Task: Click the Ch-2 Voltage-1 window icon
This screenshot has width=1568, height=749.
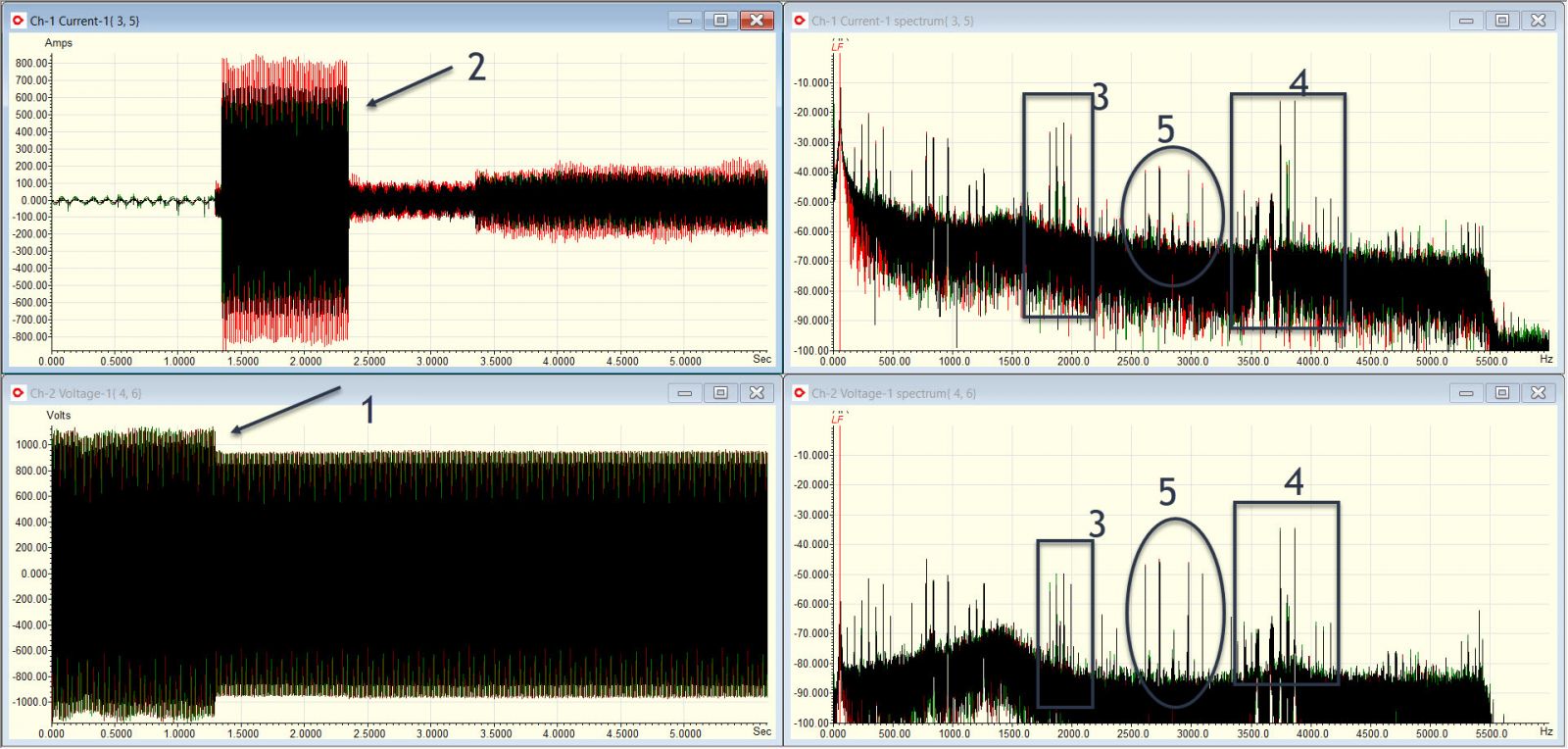Action: coord(18,393)
